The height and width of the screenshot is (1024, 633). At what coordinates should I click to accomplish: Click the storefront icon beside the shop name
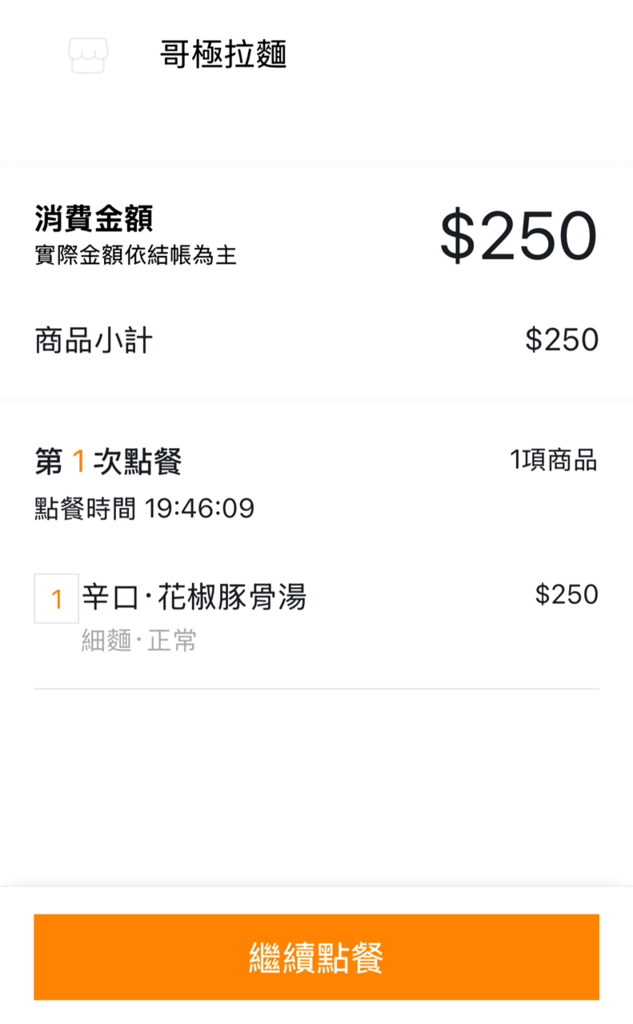click(x=88, y=56)
